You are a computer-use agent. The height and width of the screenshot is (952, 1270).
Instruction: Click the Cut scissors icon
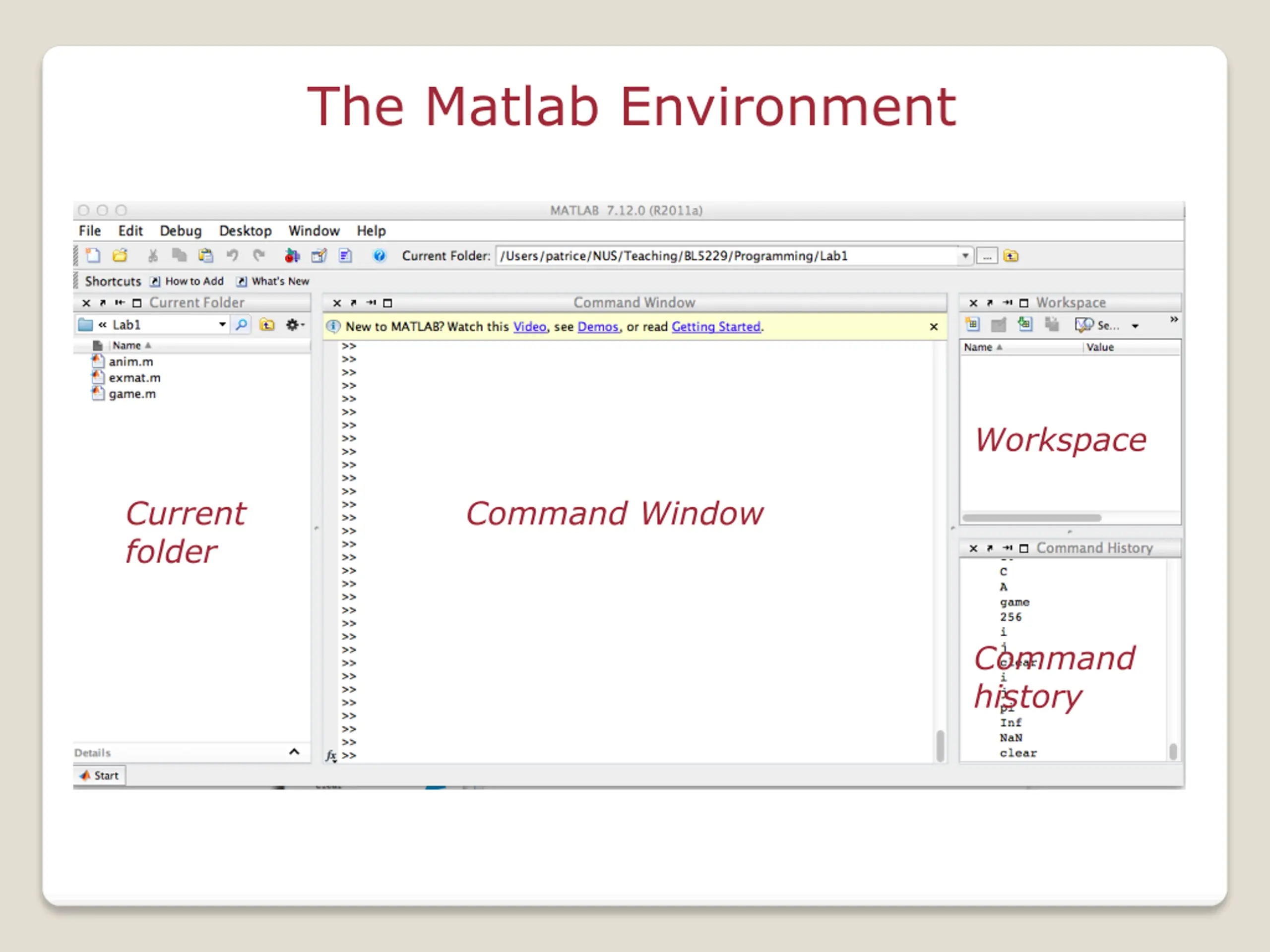coord(153,256)
